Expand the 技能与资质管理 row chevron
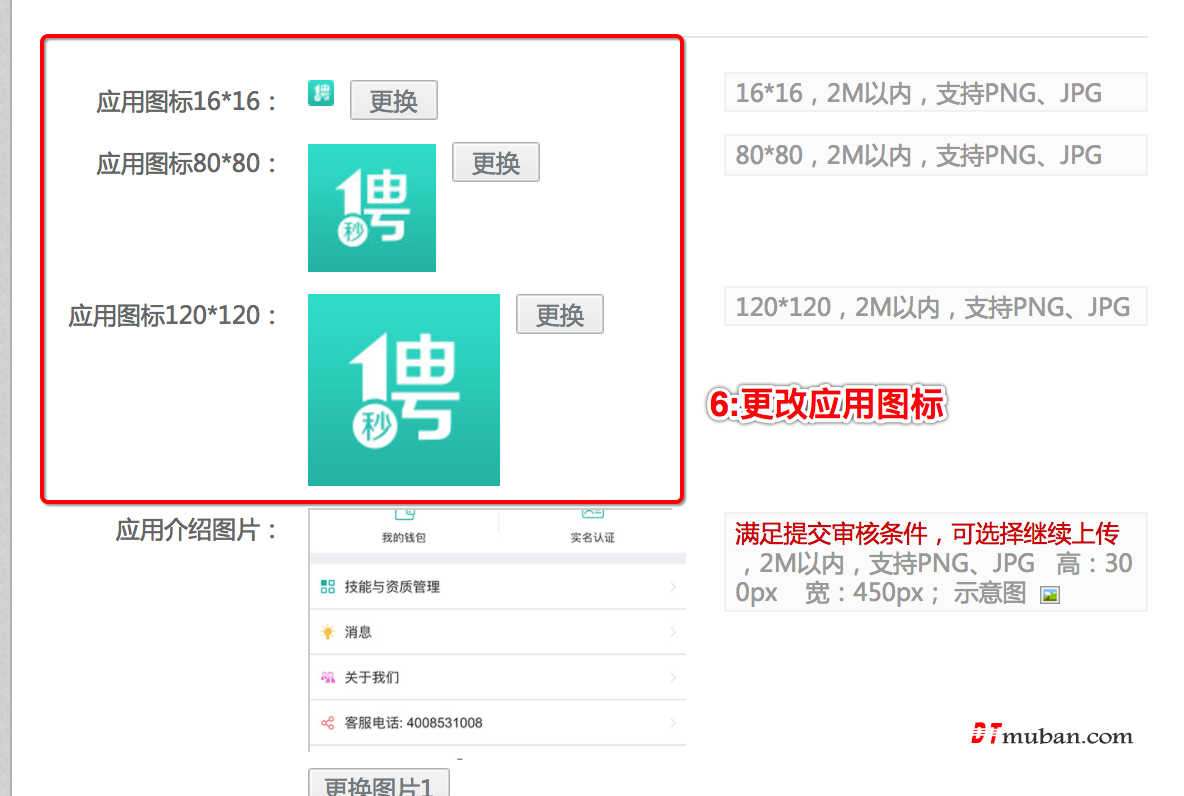1184x796 pixels. click(x=673, y=587)
